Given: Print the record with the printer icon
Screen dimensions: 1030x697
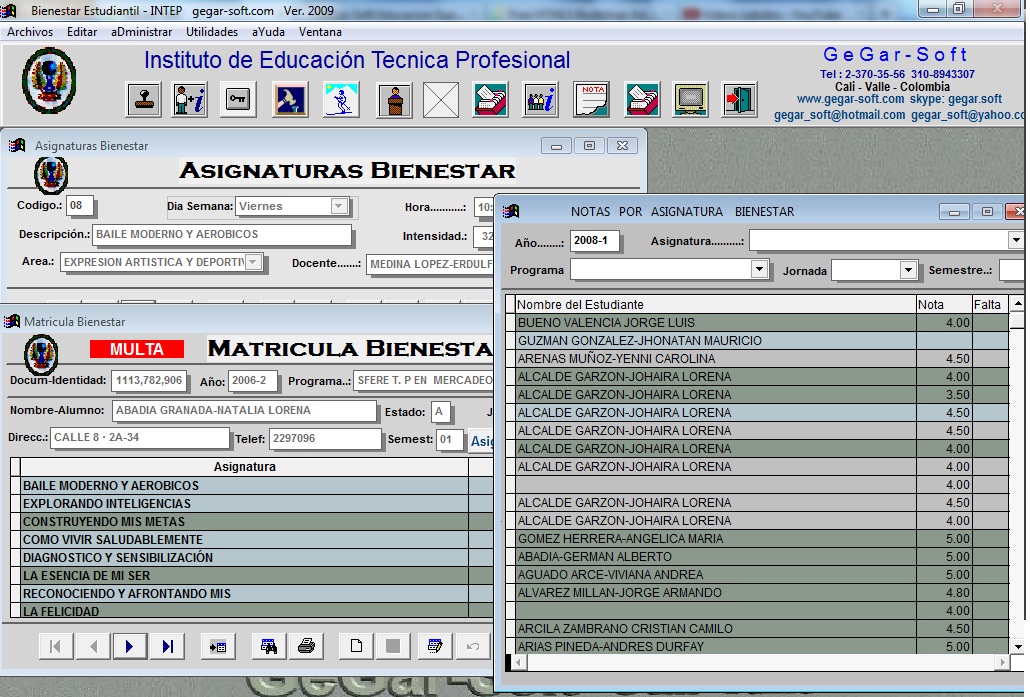Looking at the screenshot, I should click(x=306, y=646).
